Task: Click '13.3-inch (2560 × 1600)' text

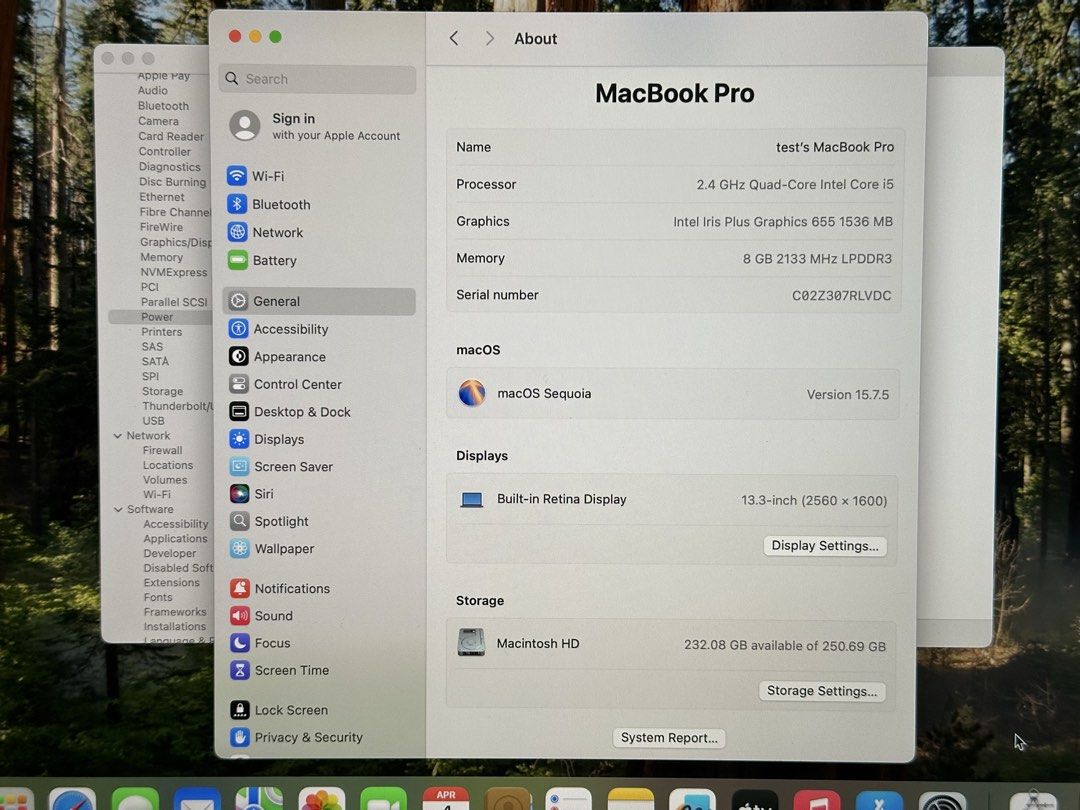Action: [x=814, y=501]
